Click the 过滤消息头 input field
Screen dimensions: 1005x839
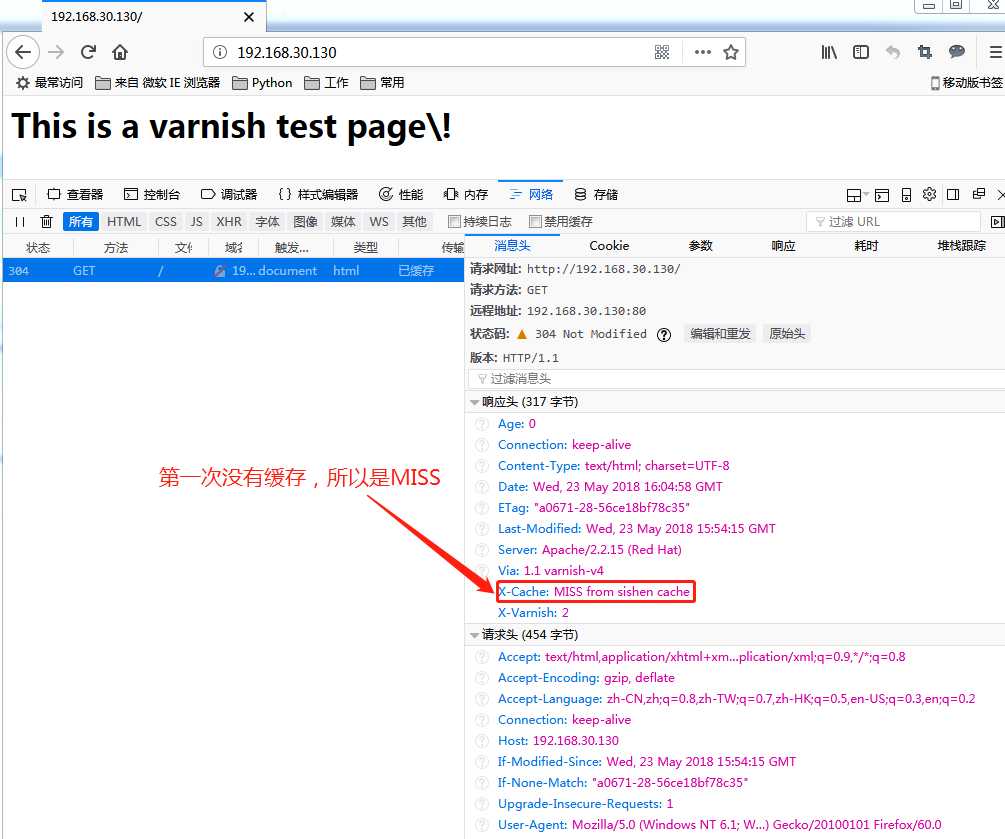point(736,379)
